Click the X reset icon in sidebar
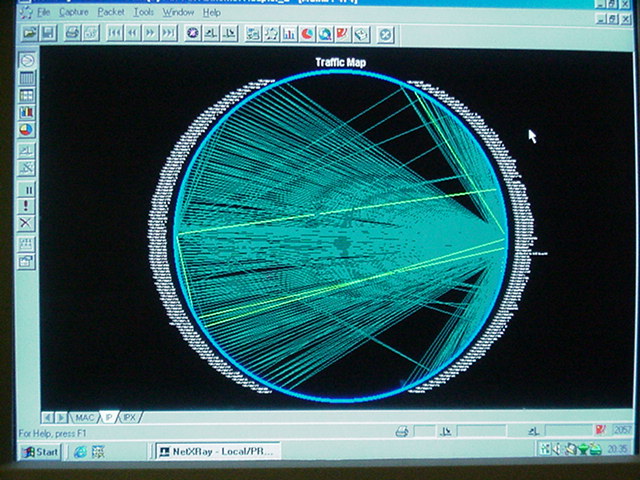This screenshot has width=640, height=480. 27,223
